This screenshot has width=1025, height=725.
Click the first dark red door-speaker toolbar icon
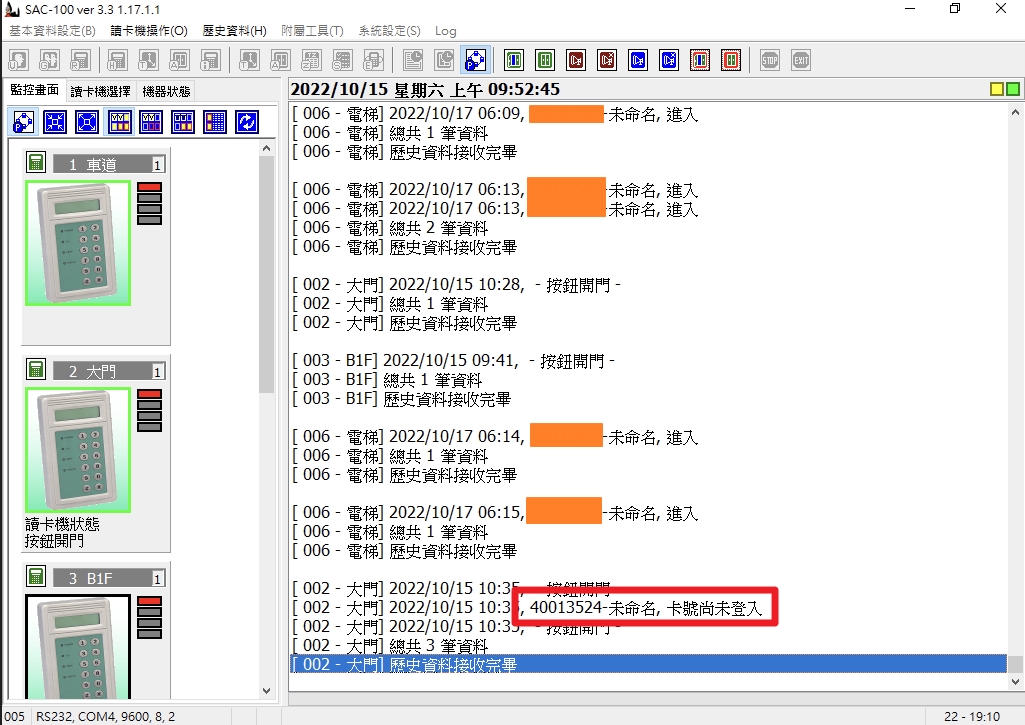point(576,61)
